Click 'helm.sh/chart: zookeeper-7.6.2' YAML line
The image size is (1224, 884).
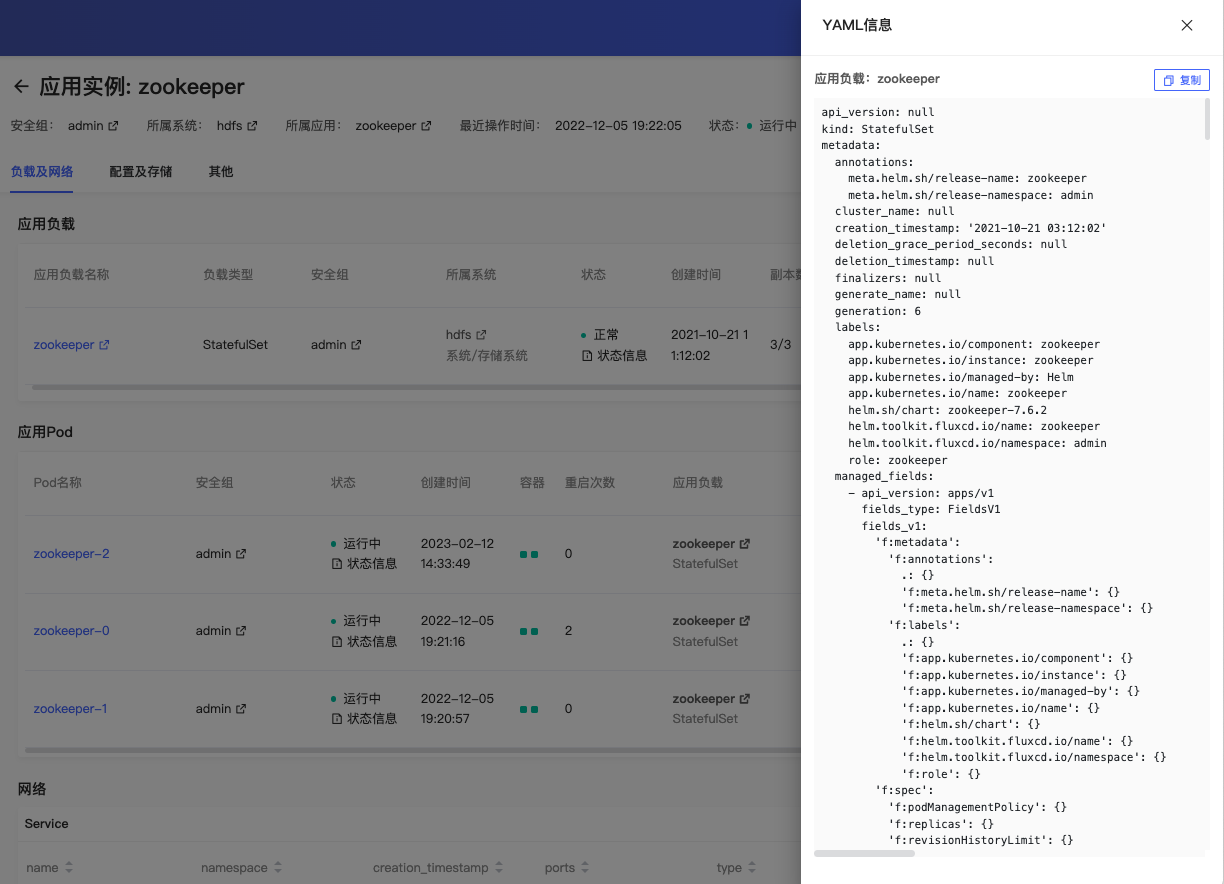click(947, 410)
